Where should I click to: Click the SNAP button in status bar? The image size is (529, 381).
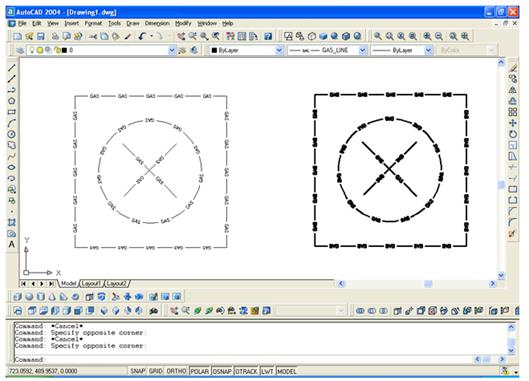click(x=137, y=371)
